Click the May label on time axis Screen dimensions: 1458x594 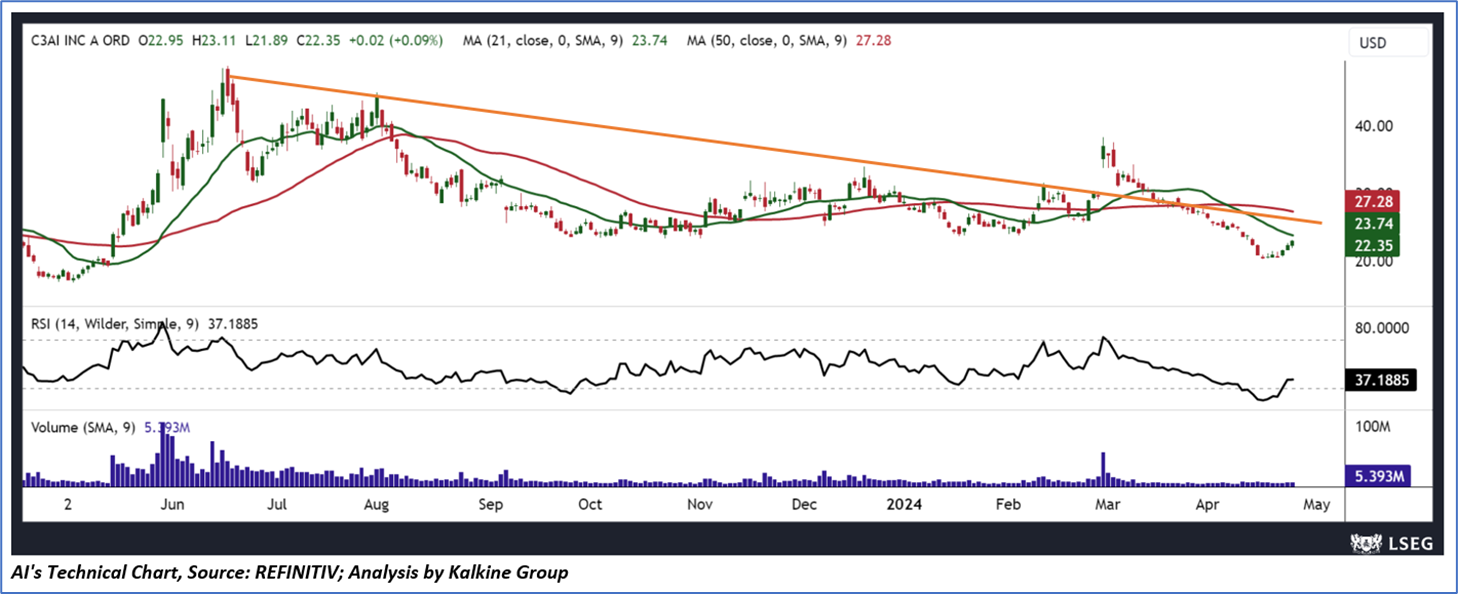coord(1316,504)
